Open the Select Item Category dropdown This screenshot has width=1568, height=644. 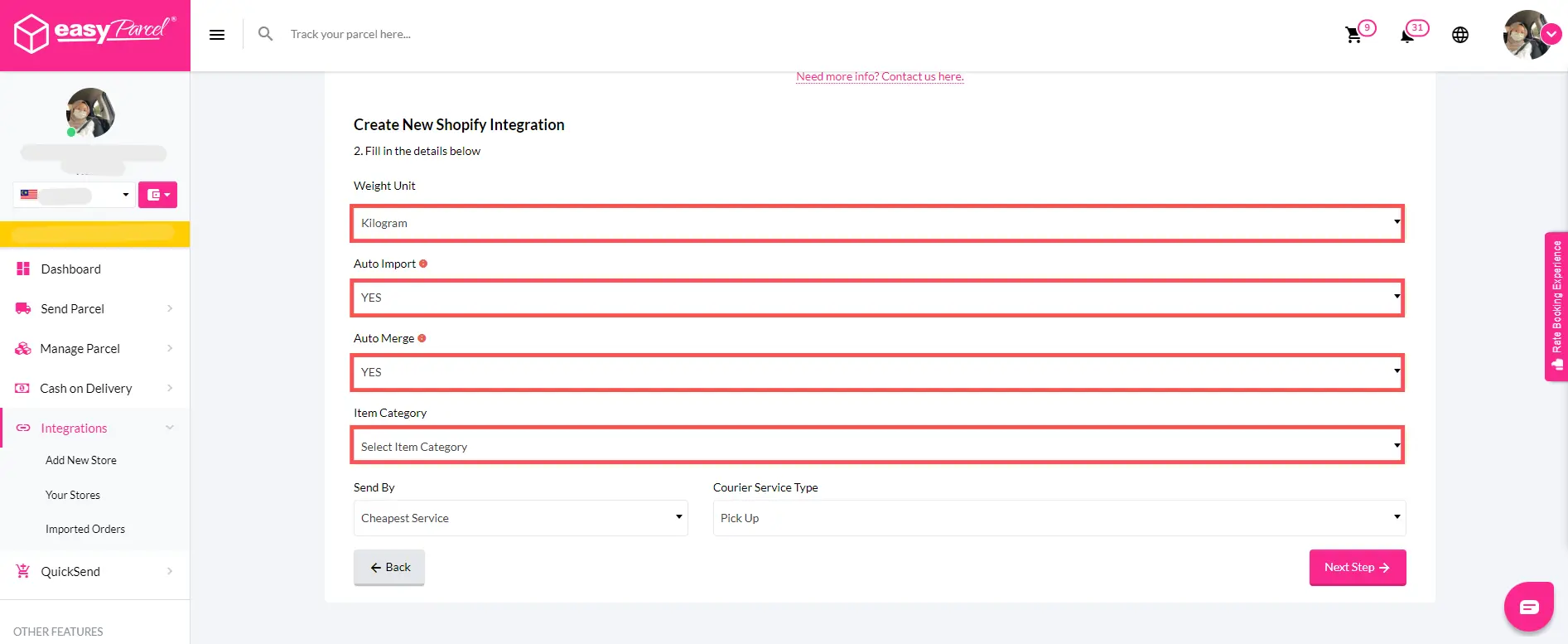pos(877,446)
